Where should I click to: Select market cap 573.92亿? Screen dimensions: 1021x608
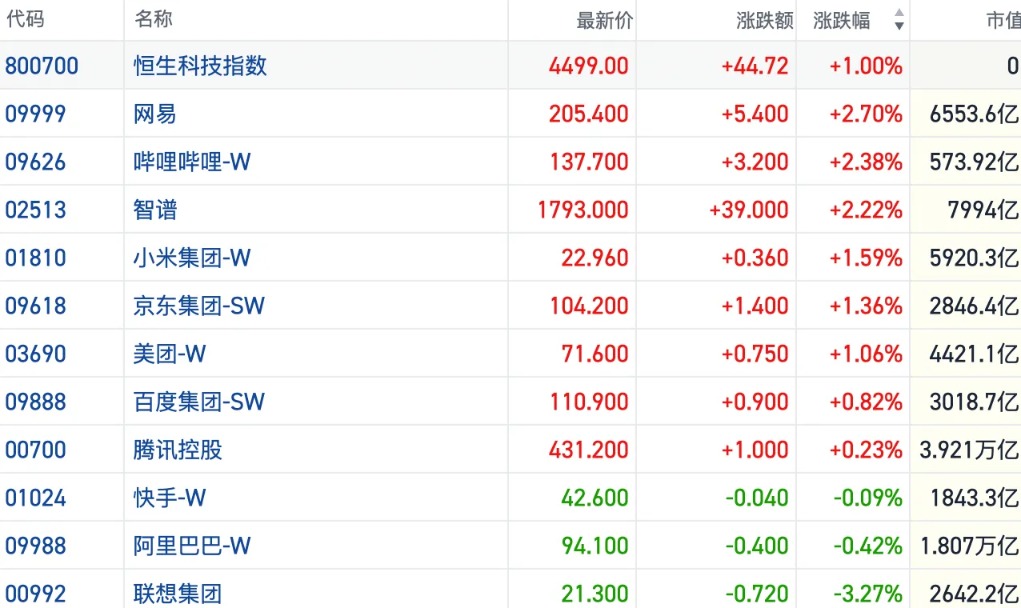click(x=973, y=162)
